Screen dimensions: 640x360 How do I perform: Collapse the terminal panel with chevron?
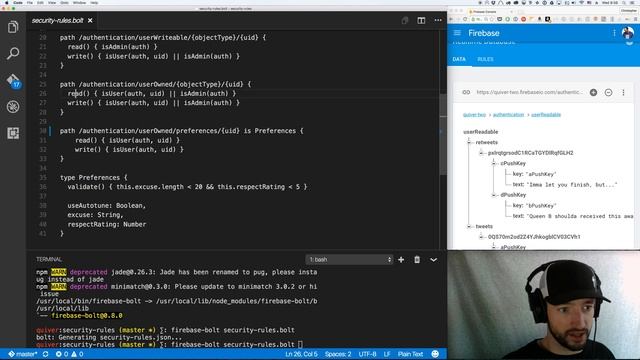click(433, 260)
